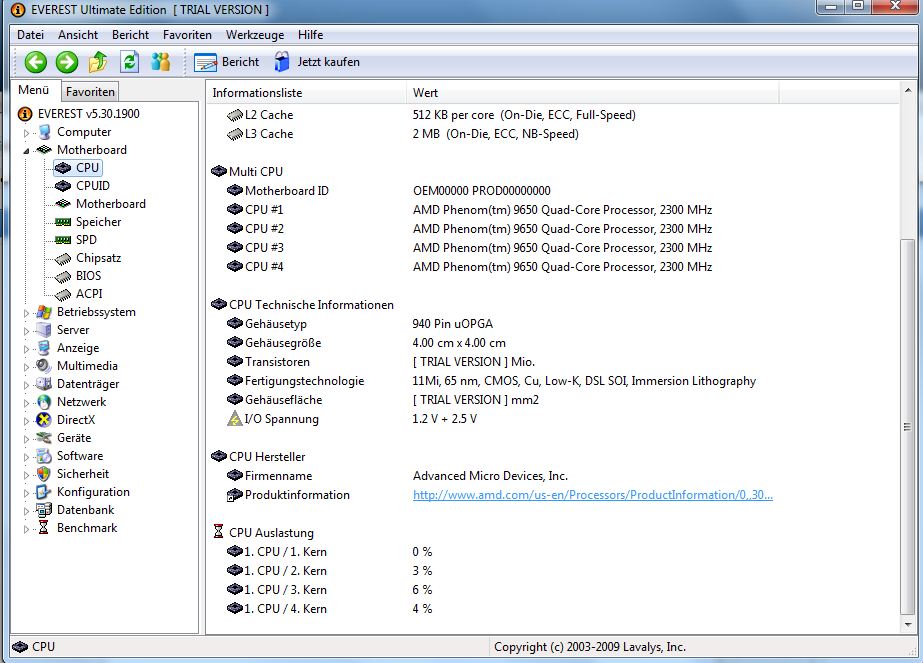This screenshot has height=663, width=923.
Task: Click the vertical scrollbar up arrow
Action: pos(908,91)
